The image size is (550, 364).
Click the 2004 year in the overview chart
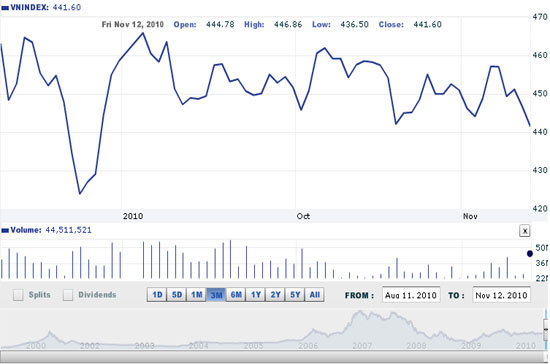[199, 346]
